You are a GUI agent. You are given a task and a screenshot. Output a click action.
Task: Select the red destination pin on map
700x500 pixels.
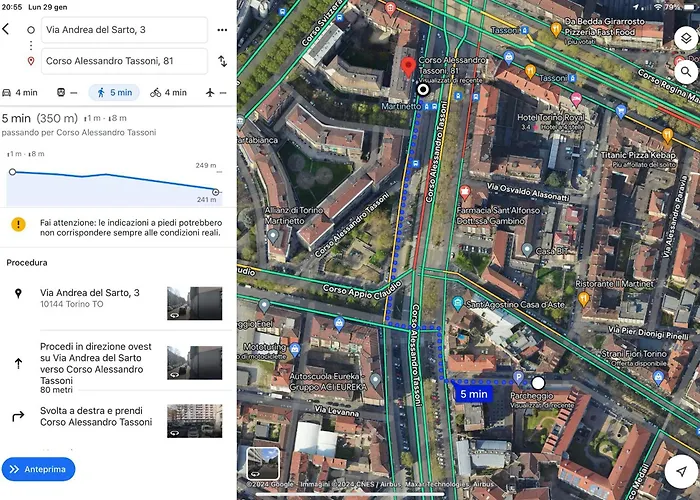point(408,67)
